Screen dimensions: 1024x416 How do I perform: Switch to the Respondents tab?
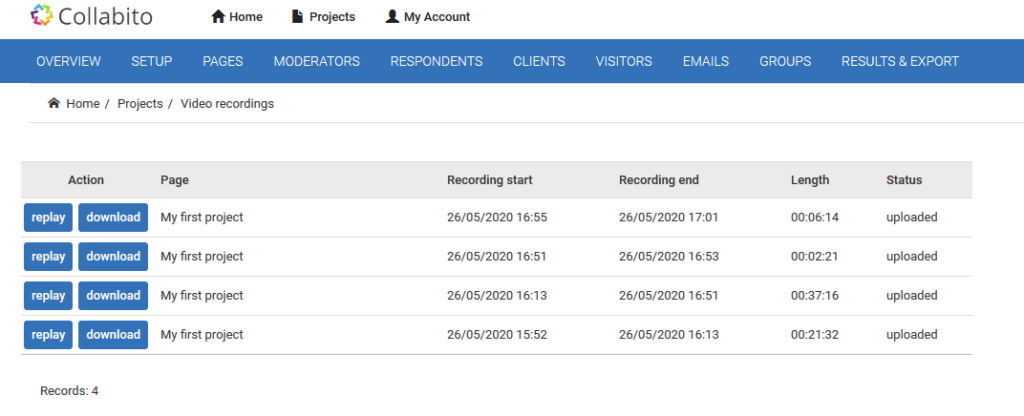tap(436, 61)
